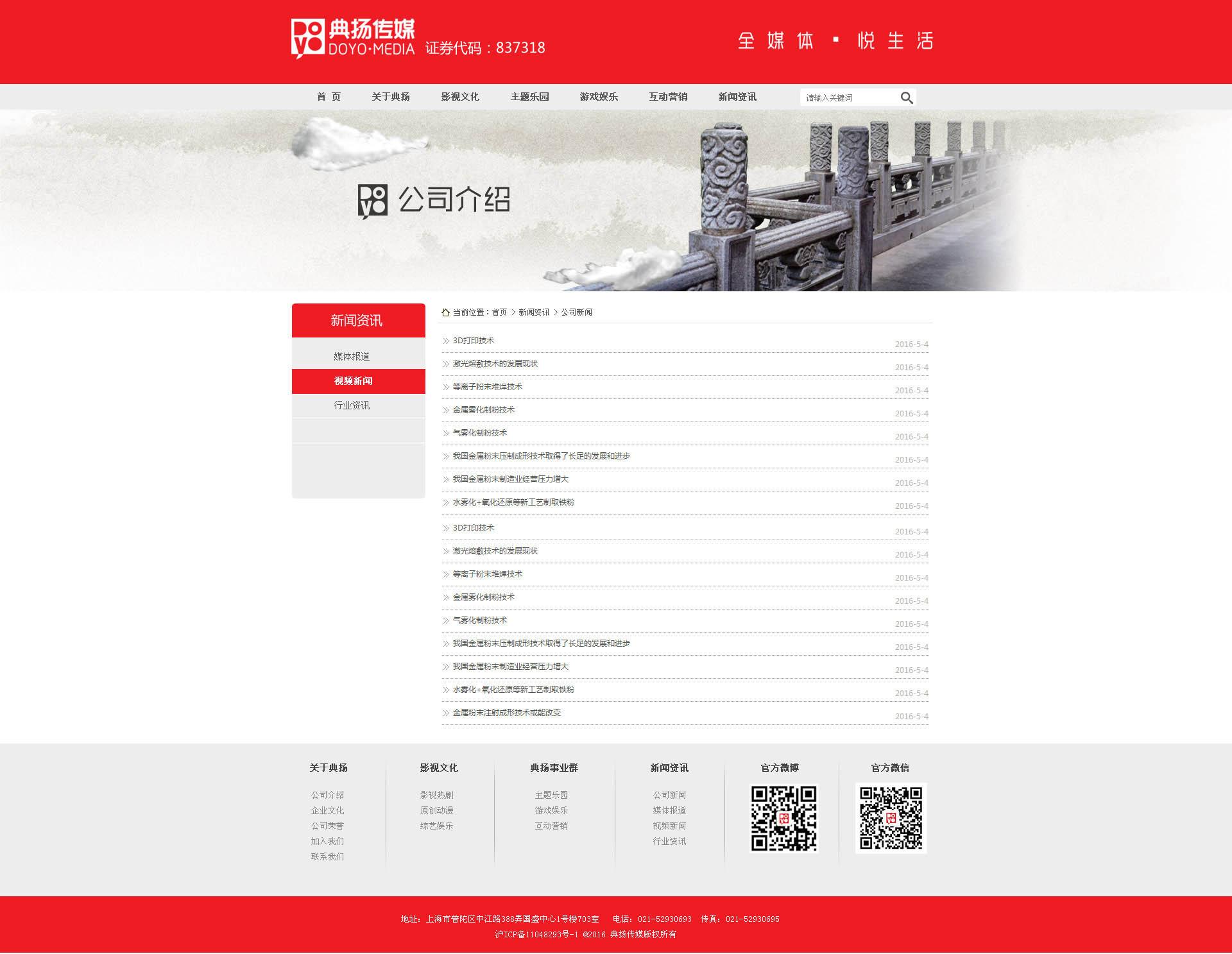Open the 金属粉末注射成形技术或能改变 article
This screenshot has width=1232, height=954.
(506, 713)
